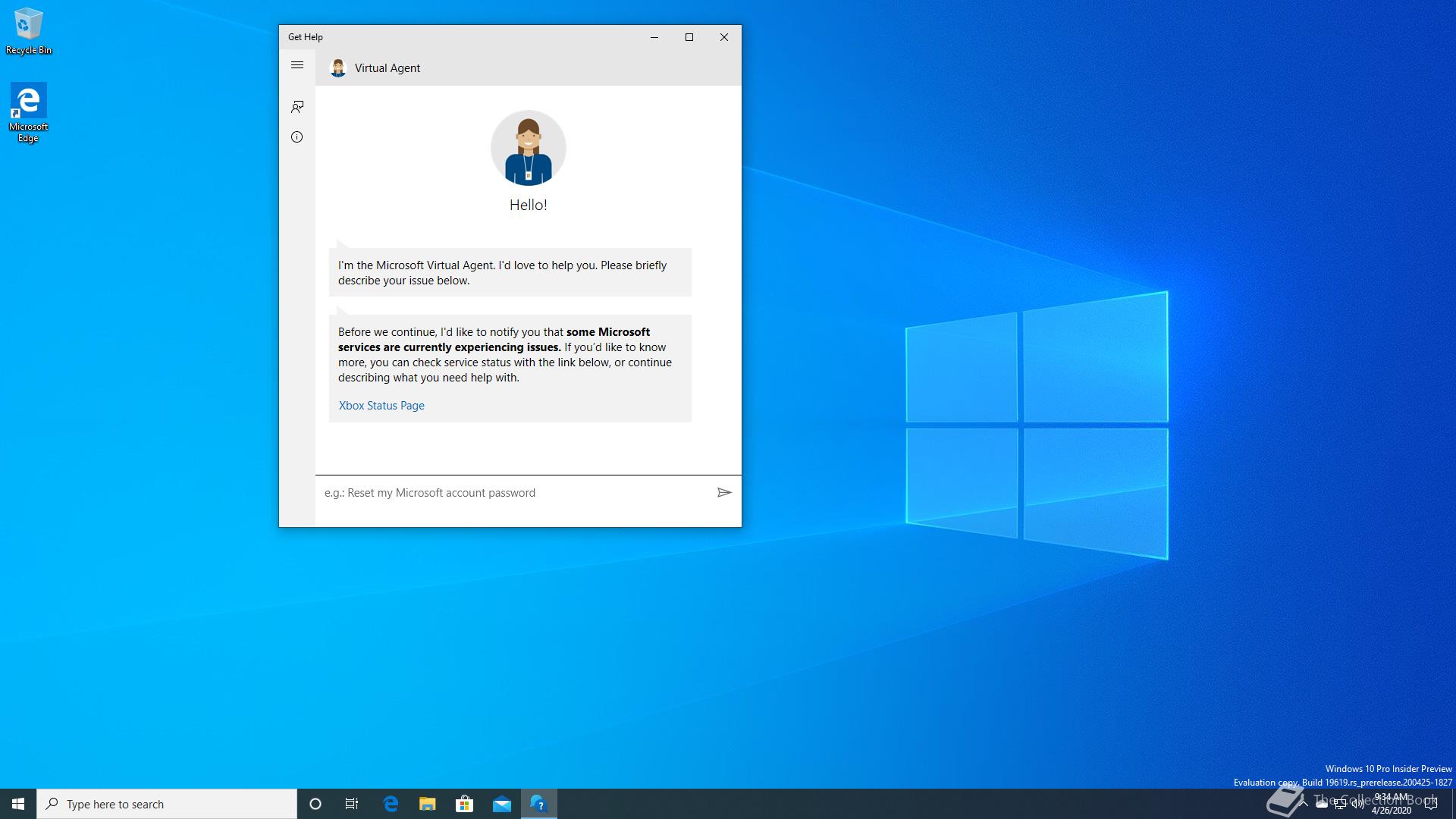The height and width of the screenshot is (819, 1456).
Task: Open the hamburger menu in Get Help
Action: coord(297,65)
